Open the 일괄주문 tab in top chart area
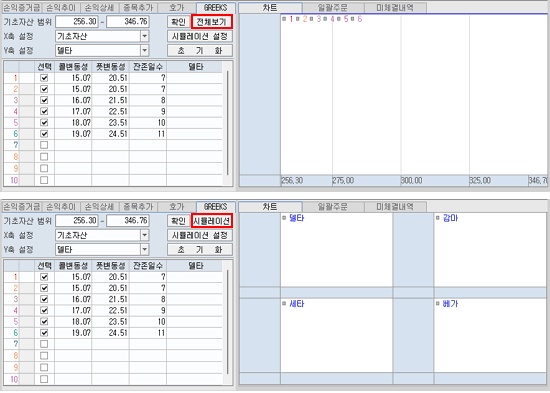This screenshot has width=550, height=393. point(333,8)
